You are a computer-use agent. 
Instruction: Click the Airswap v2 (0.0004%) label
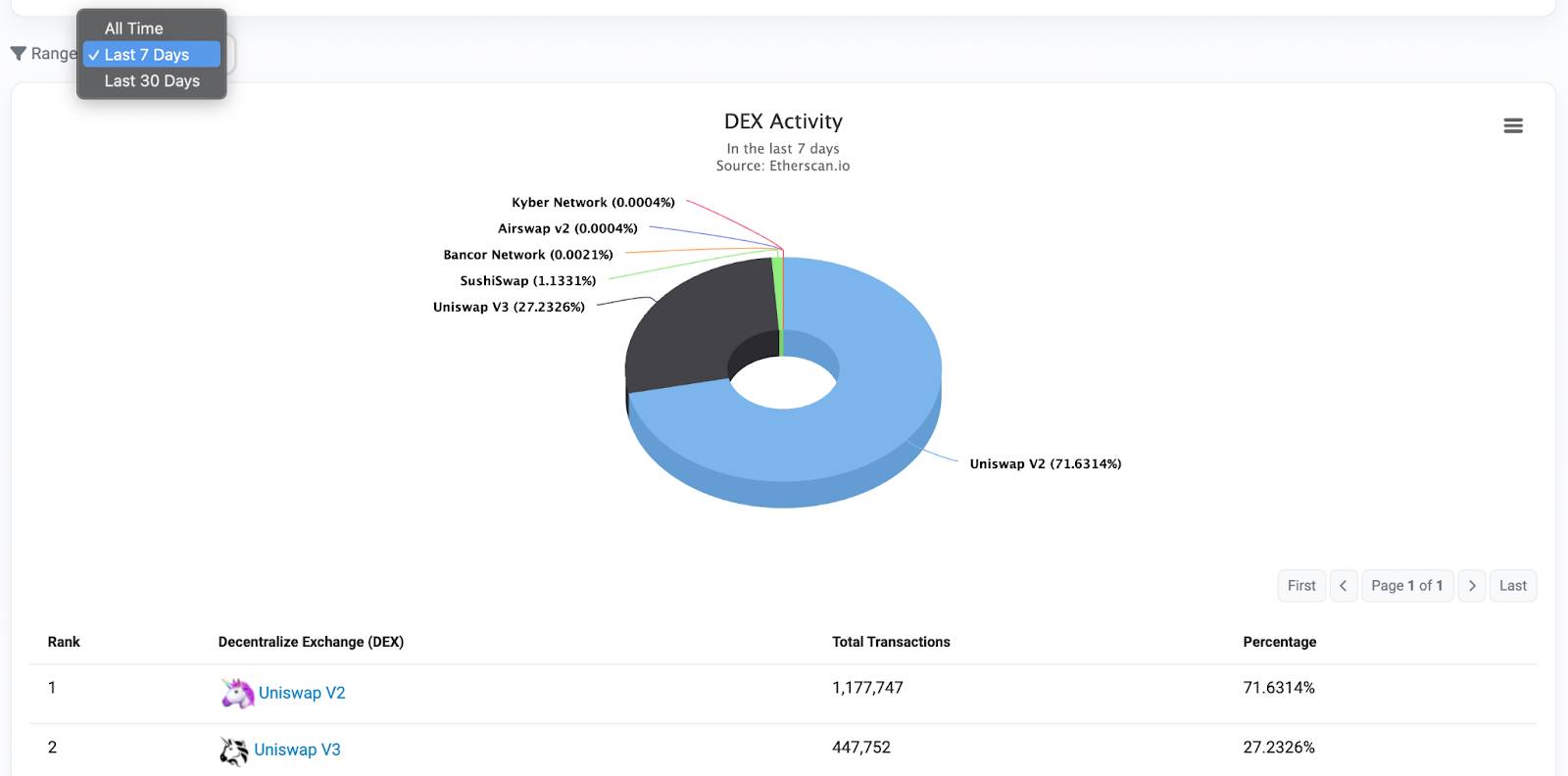tap(567, 228)
